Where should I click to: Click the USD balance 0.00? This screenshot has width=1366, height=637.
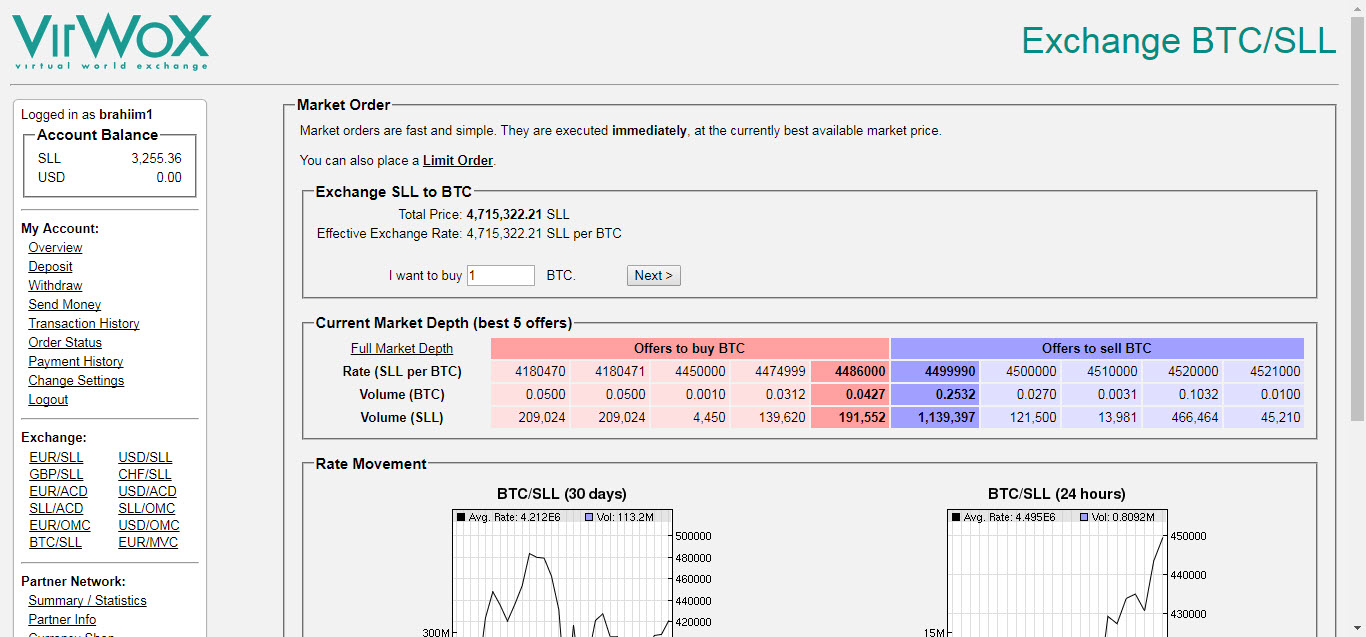click(169, 178)
